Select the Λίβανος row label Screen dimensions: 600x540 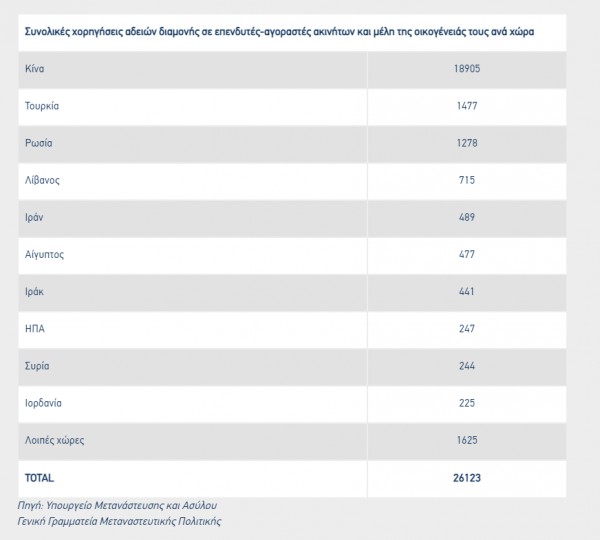(44, 180)
